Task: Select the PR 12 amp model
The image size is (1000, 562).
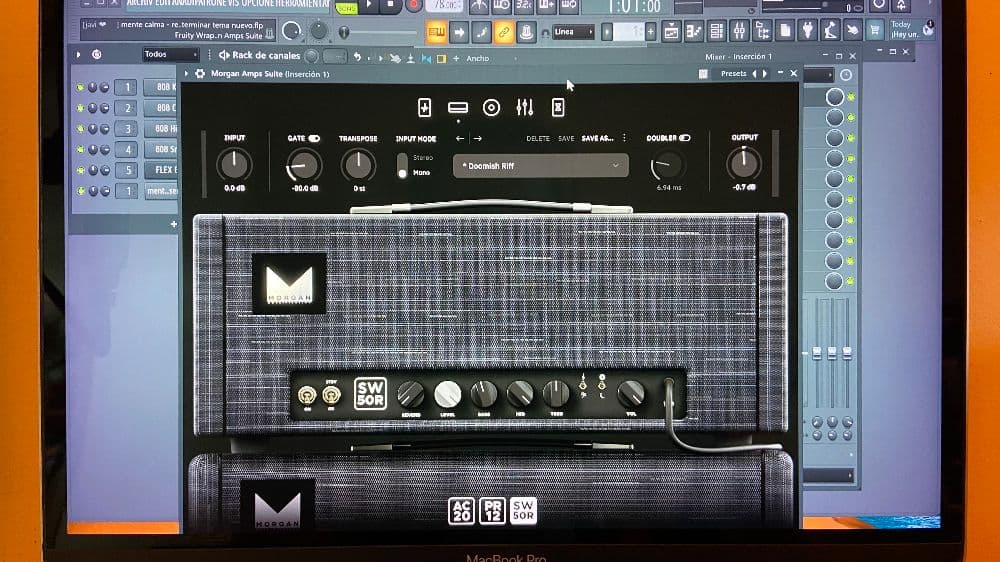Action: coord(492,511)
